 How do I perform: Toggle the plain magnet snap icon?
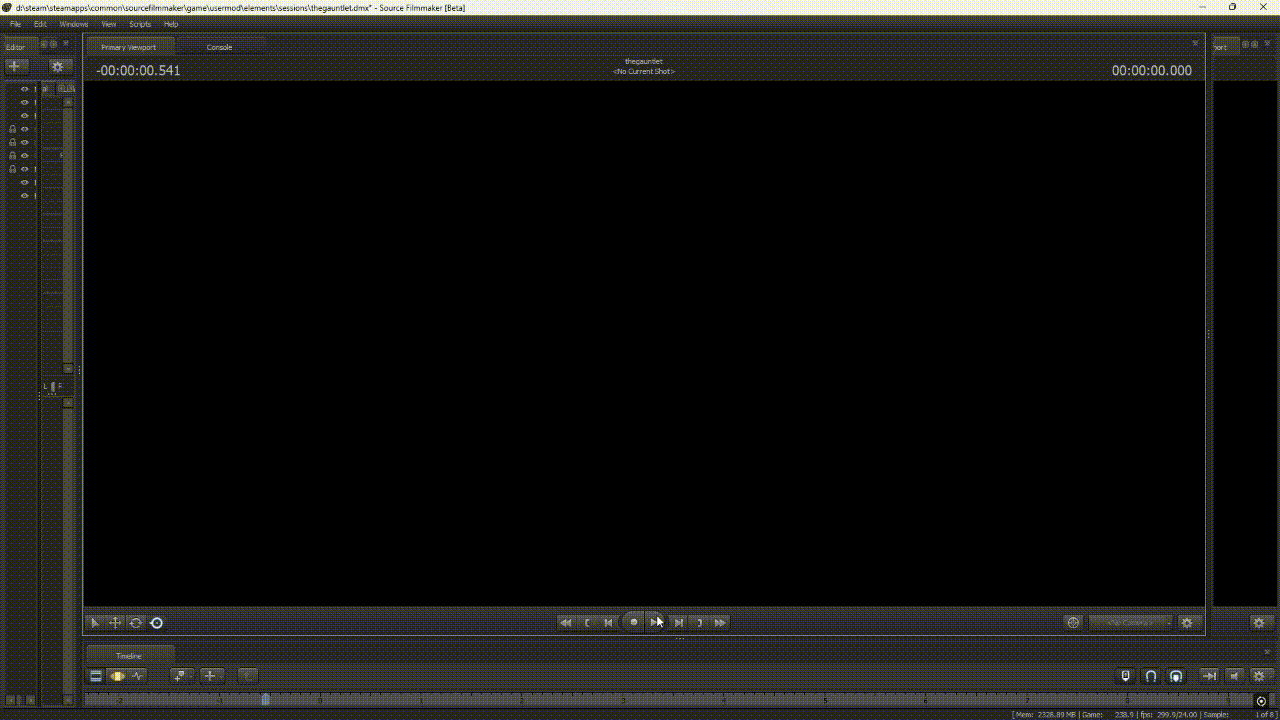click(1151, 676)
